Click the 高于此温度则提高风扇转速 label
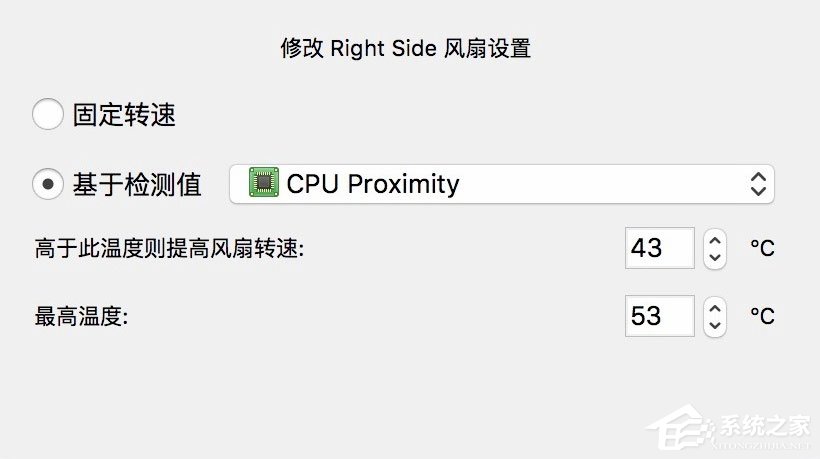This screenshot has height=459, width=820. 168,248
